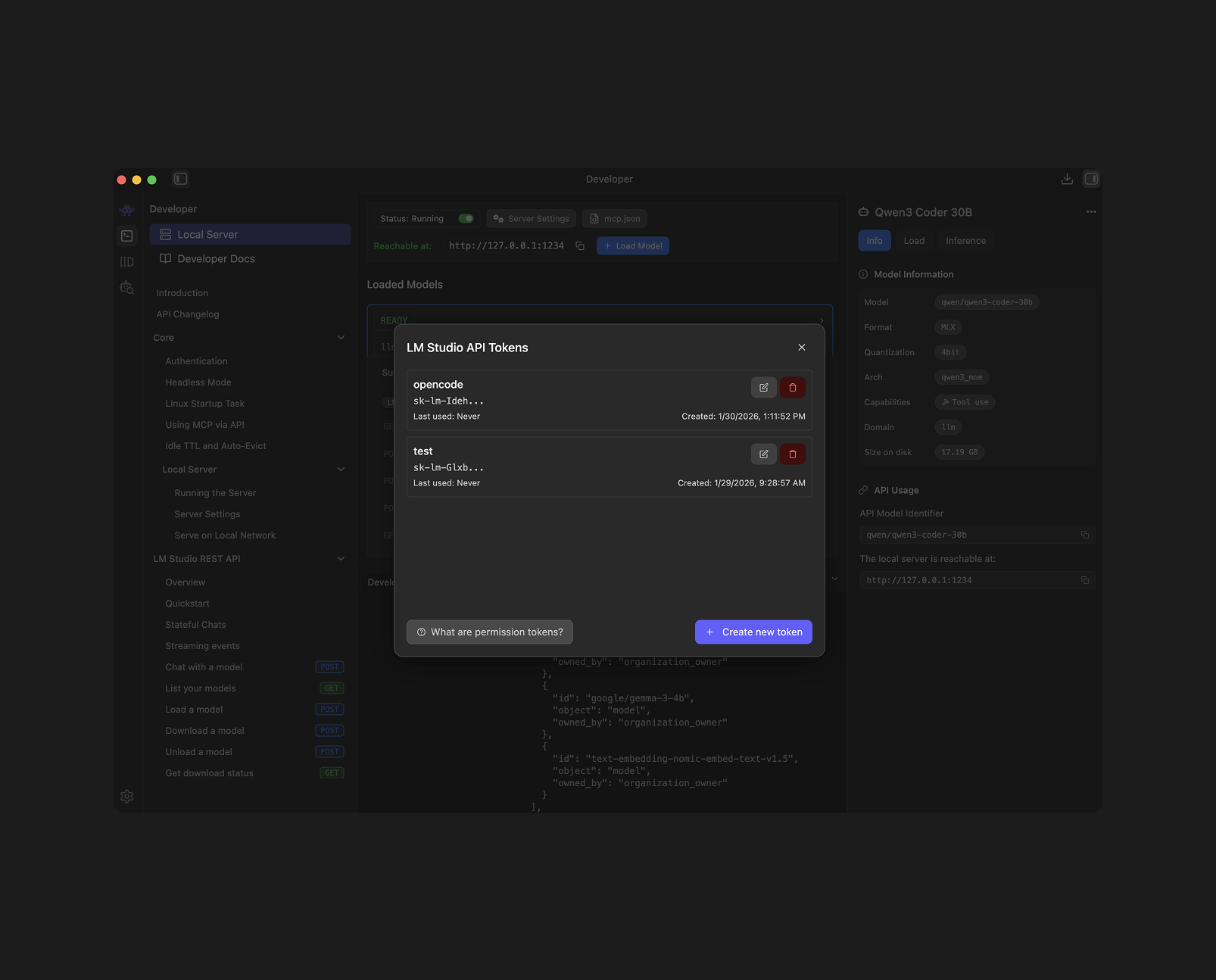This screenshot has width=1216, height=980.
Task: Click the Load Model button
Action: tap(632, 245)
